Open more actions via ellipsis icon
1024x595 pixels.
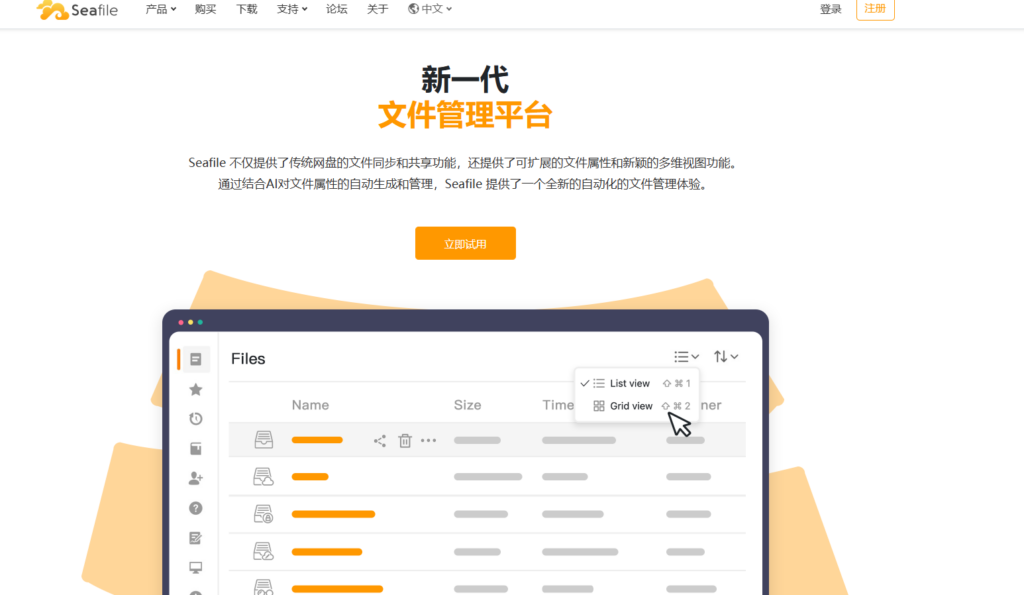427,440
